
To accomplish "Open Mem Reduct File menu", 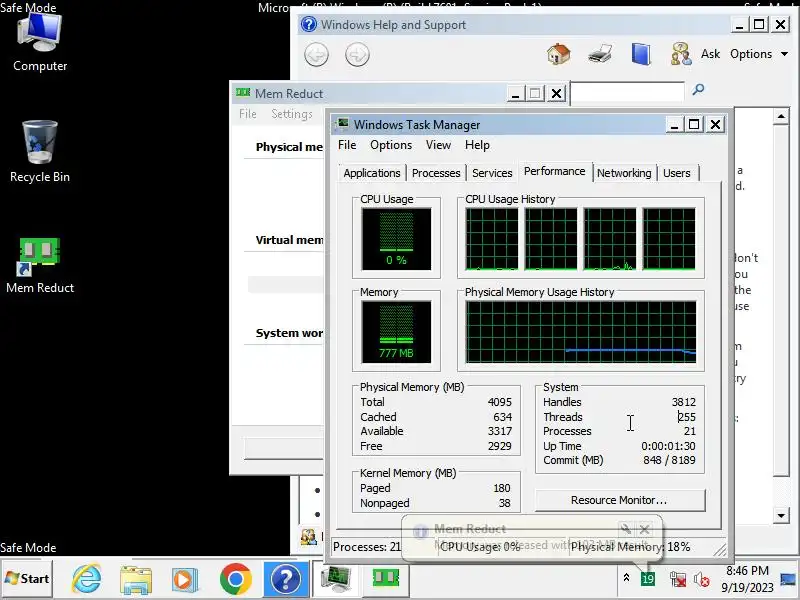I will pyautogui.click(x=248, y=114).
